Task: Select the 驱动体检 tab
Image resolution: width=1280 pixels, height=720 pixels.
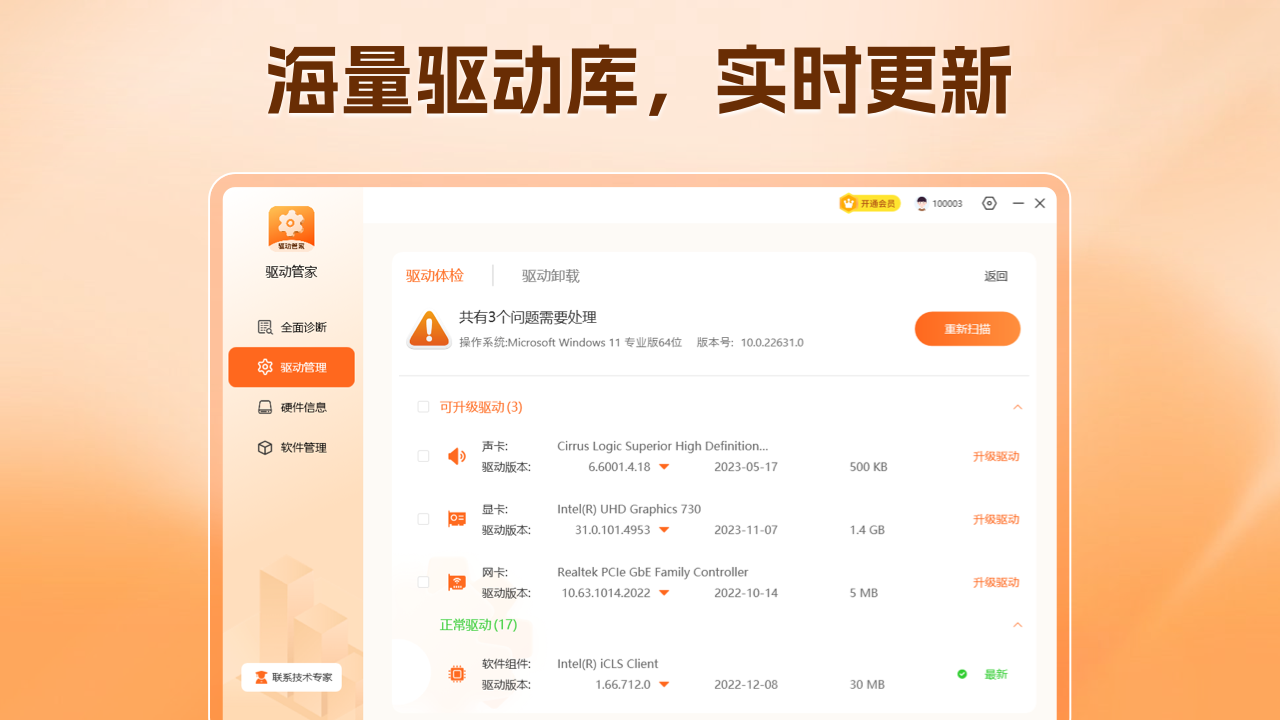Action: tap(435, 276)
